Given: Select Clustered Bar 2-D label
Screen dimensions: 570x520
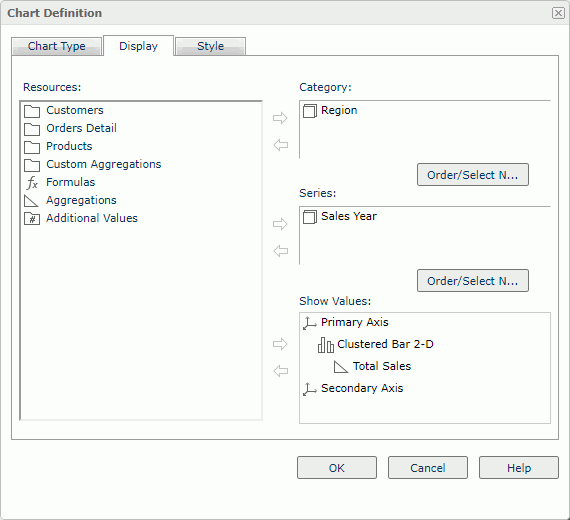Looking at the screenshot, I should click(385, 344).
